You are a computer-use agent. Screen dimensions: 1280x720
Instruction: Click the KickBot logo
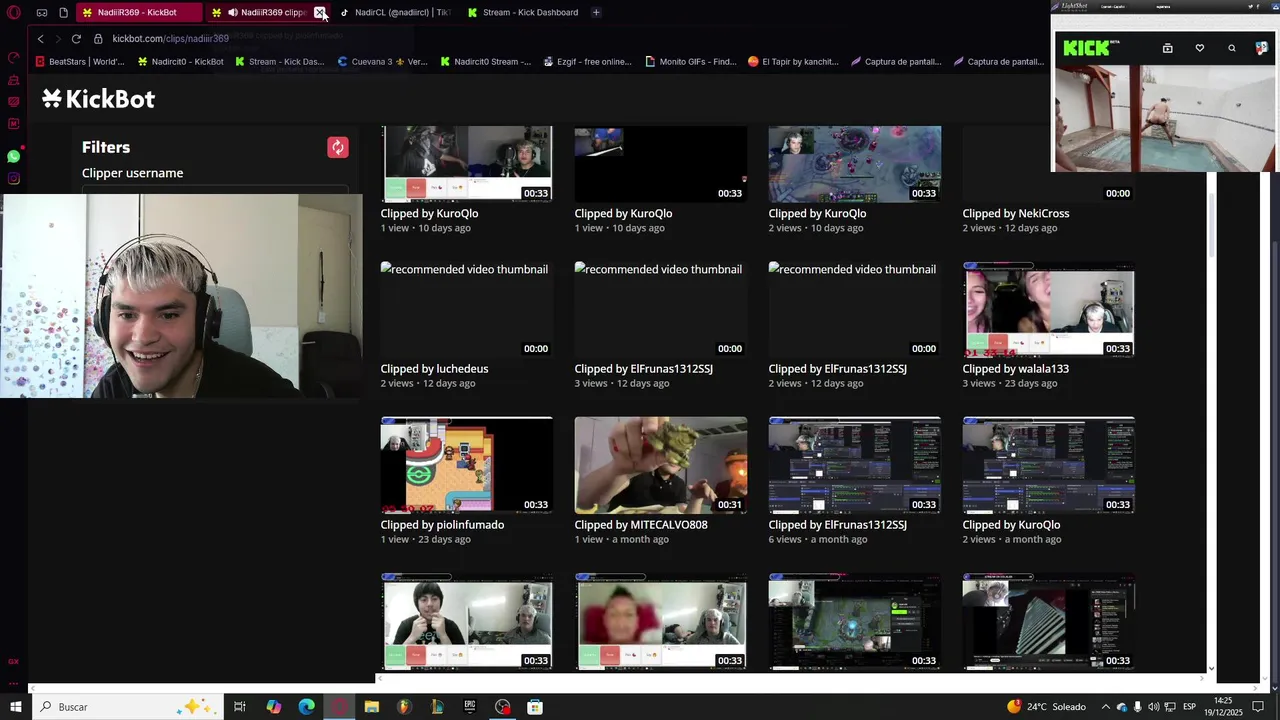point(99,98)
